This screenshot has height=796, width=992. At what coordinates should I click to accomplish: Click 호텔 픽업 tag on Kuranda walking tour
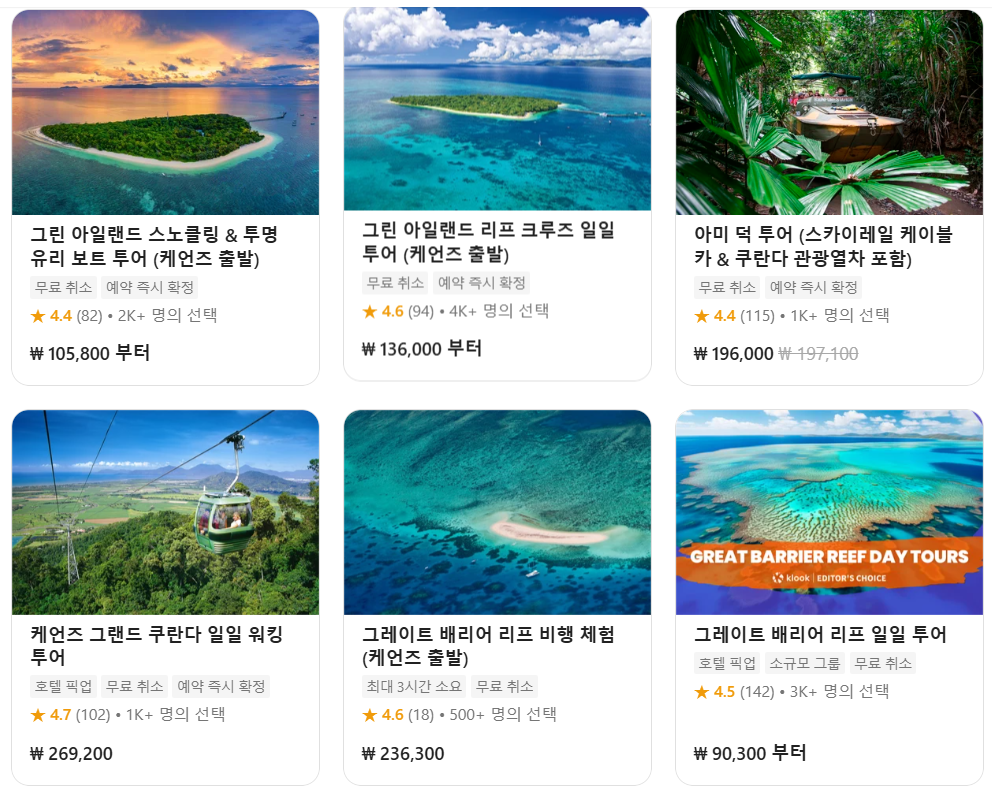[63, 686]
